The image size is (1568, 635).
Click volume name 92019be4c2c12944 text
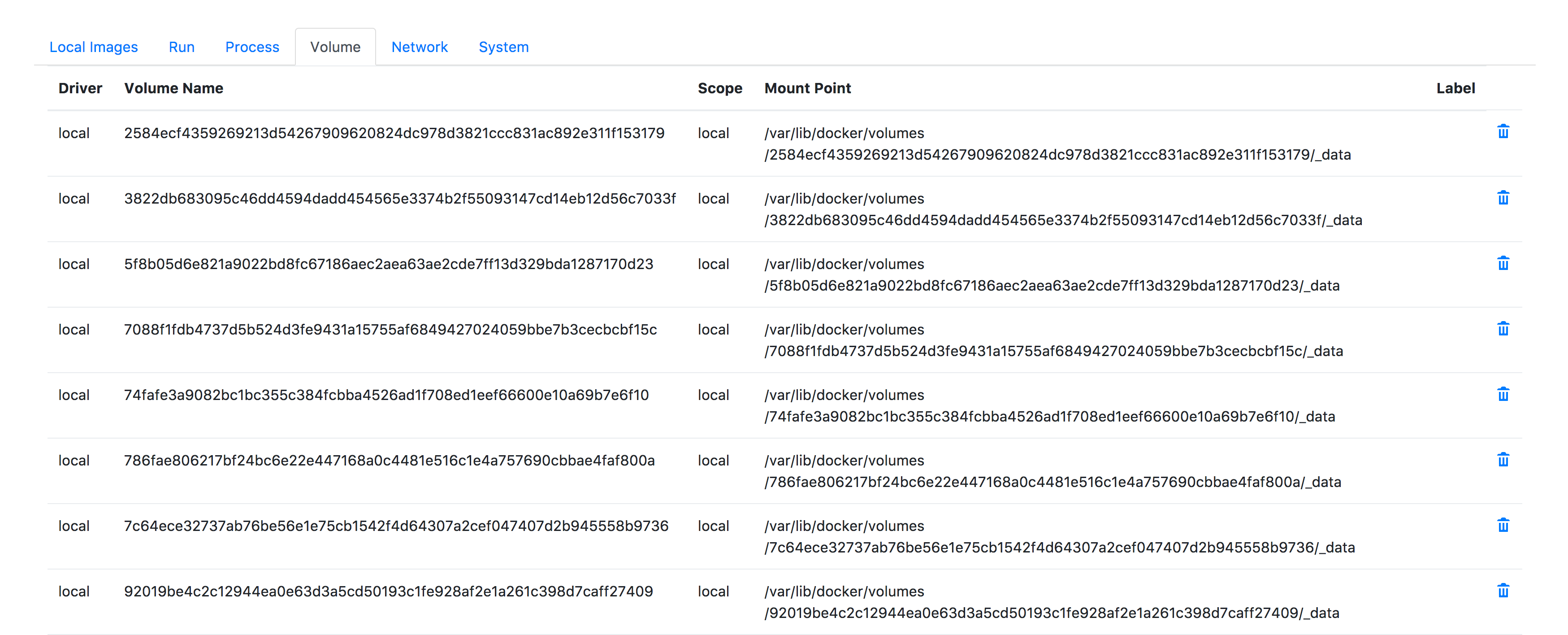tap(388, 591)
